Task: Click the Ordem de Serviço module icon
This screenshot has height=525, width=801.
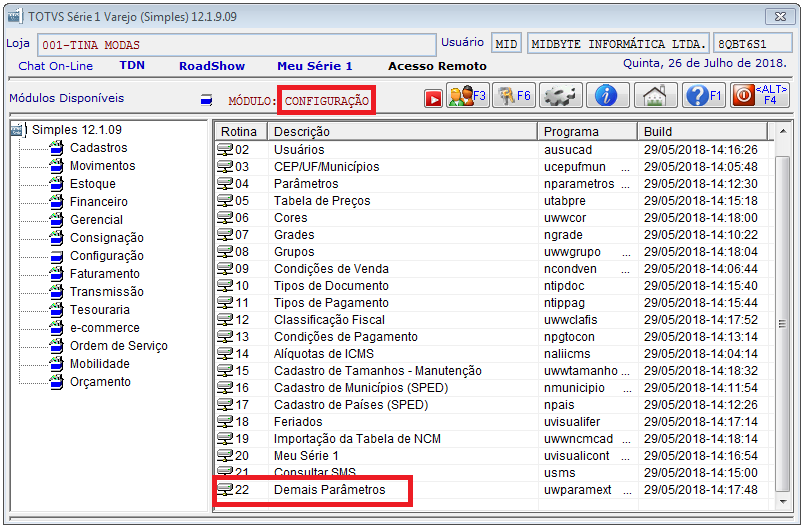Action: coord(57,346)
